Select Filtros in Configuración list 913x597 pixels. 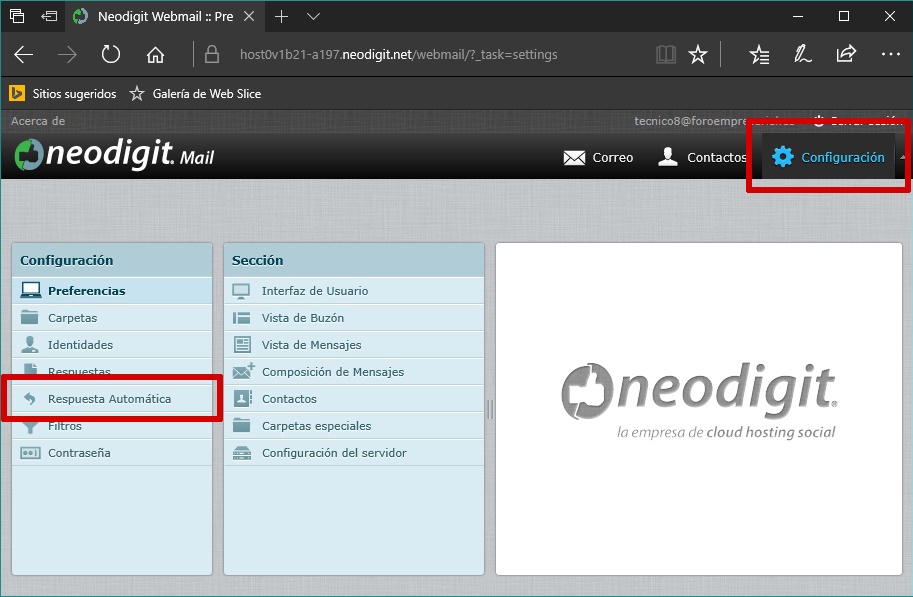(112, 426)
